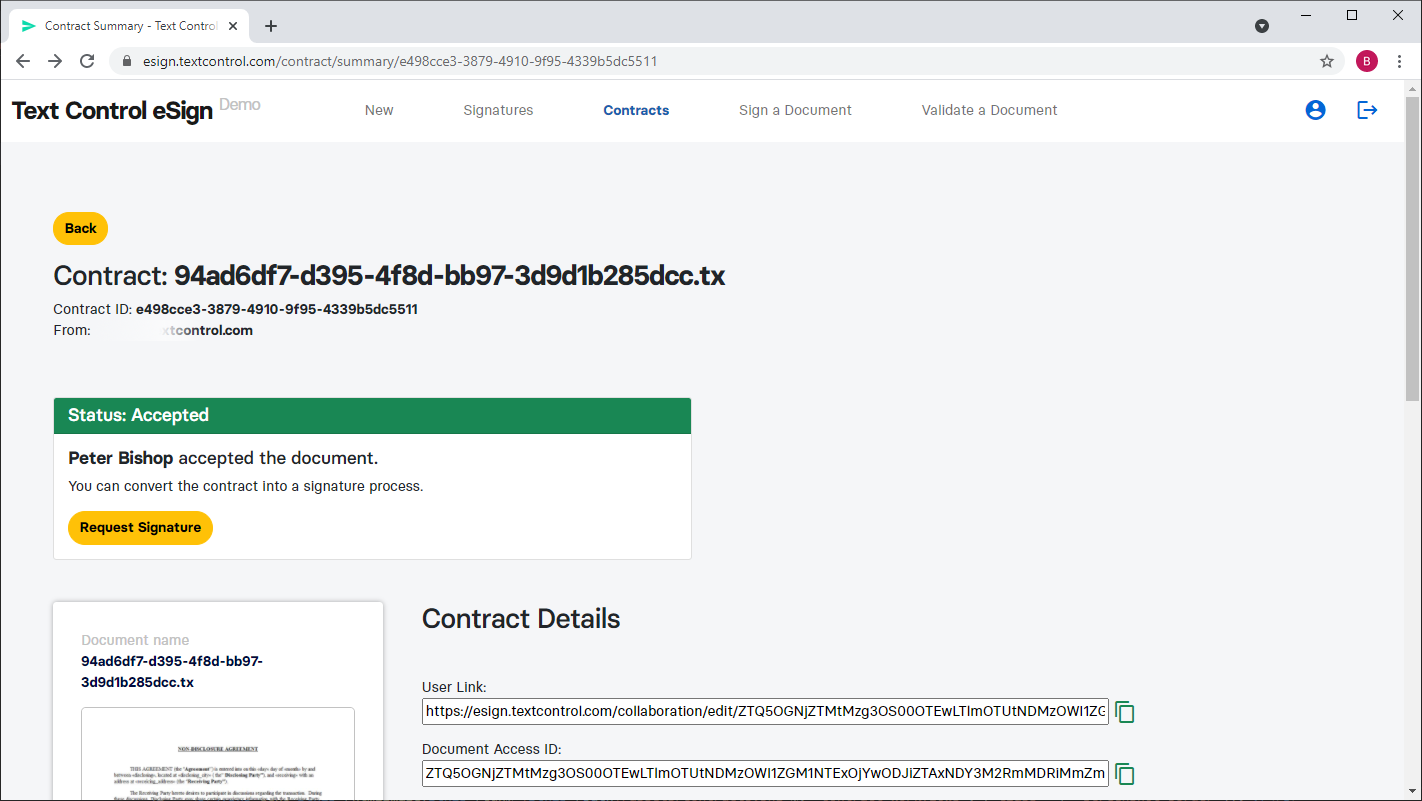
Task: Open a new browser tab with plus icon
Action: tap(271, 26)
